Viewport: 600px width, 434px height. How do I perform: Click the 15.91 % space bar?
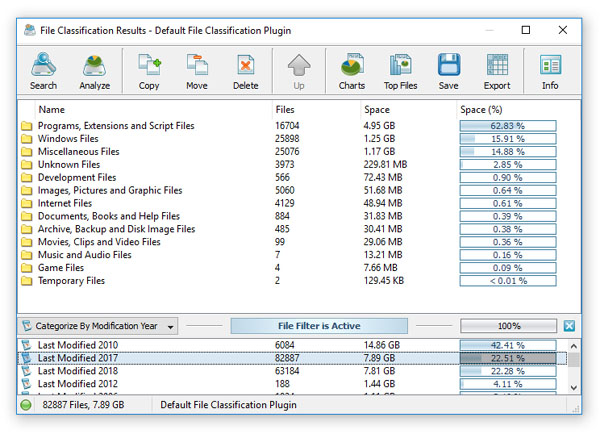pyautogui.click(x=508, y=139)
